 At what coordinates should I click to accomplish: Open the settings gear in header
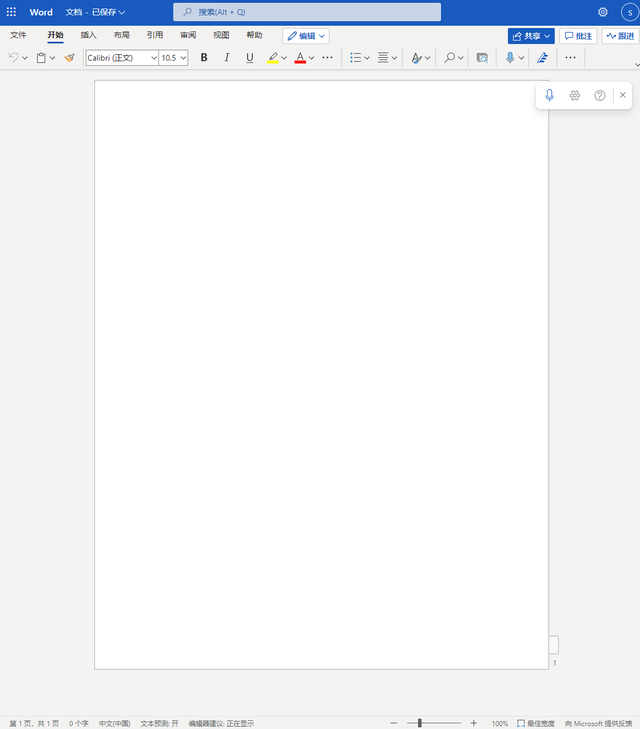(603, 12)
